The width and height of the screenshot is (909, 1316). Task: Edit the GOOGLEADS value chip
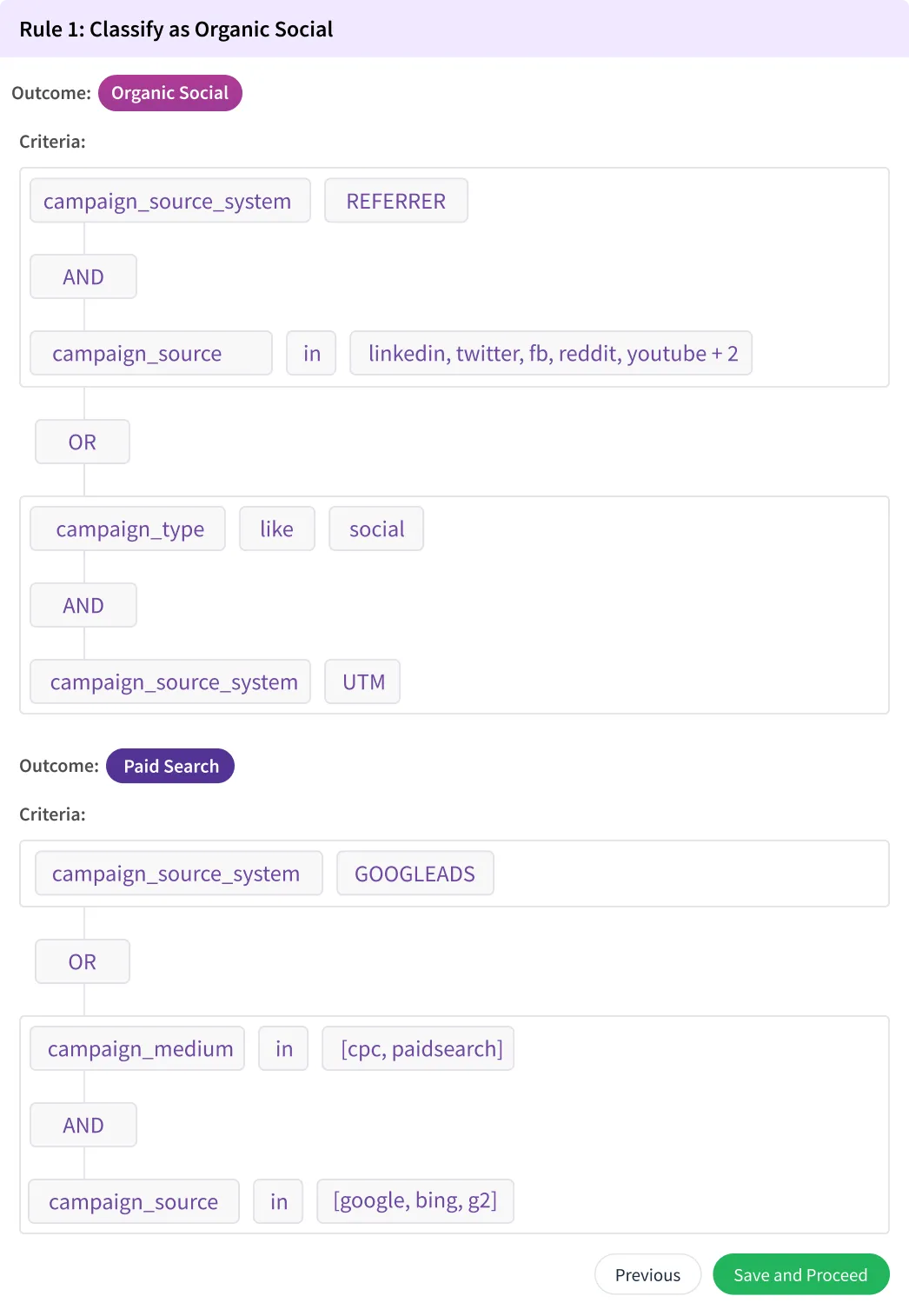tap(415, 873)
